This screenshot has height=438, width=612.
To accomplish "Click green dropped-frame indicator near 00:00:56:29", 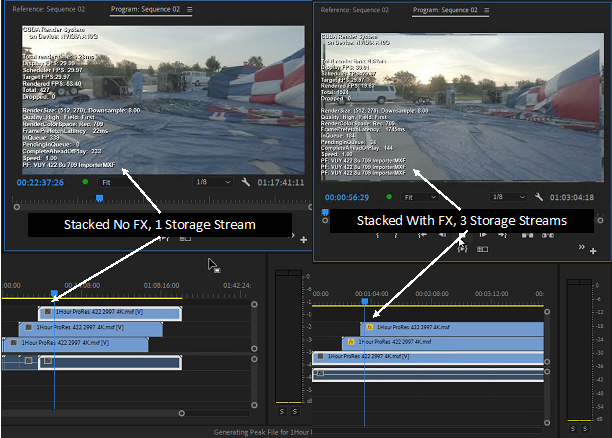I will click(389, 197).
